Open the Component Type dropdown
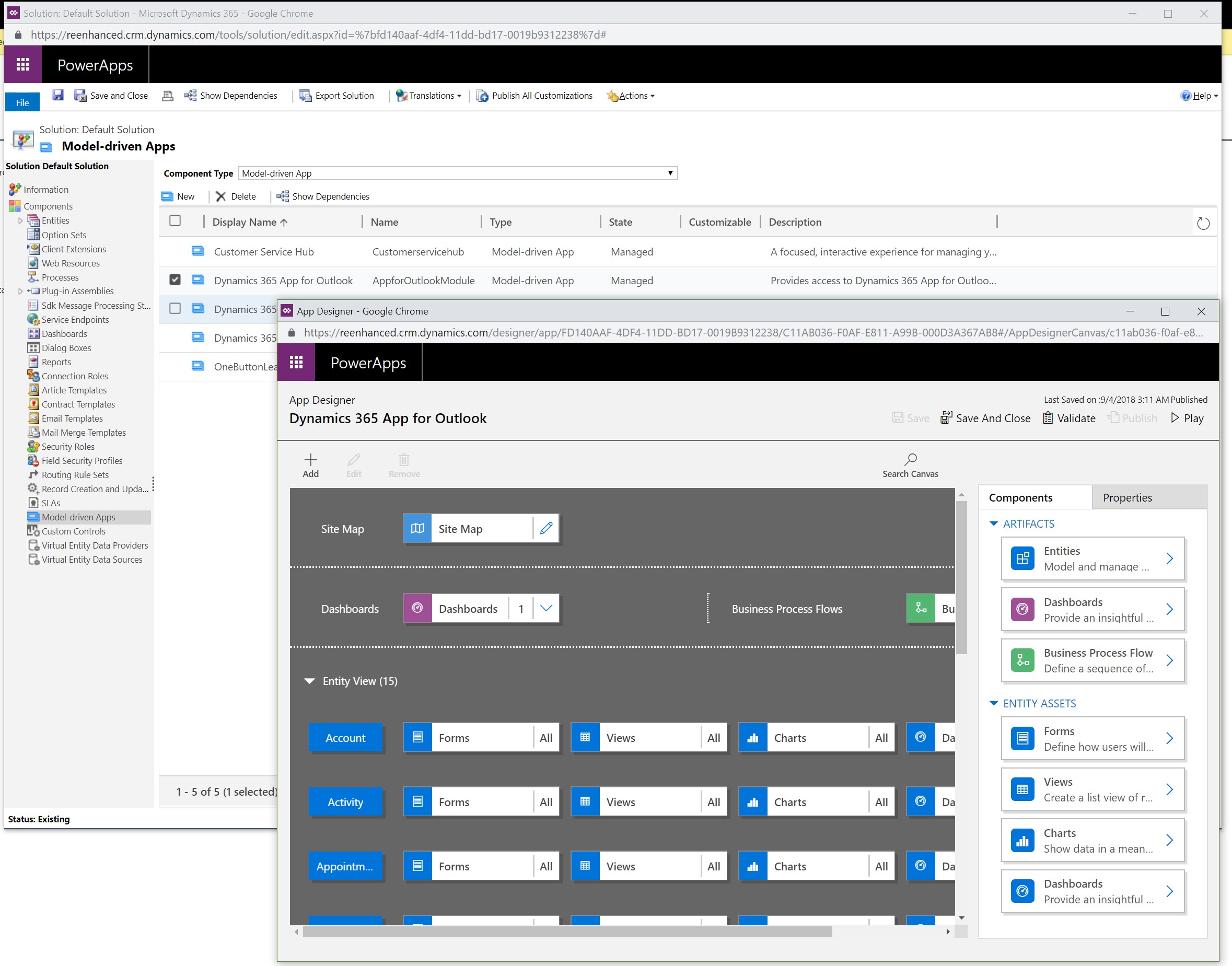This screenshot has height=966, width=1232. (x=458, y=173)
